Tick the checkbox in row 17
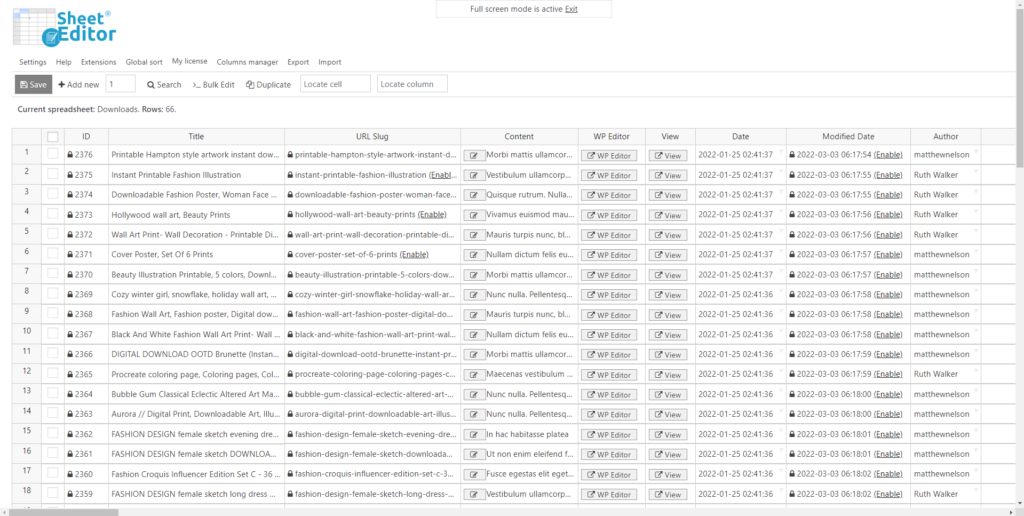 click(x=53, y=472)
